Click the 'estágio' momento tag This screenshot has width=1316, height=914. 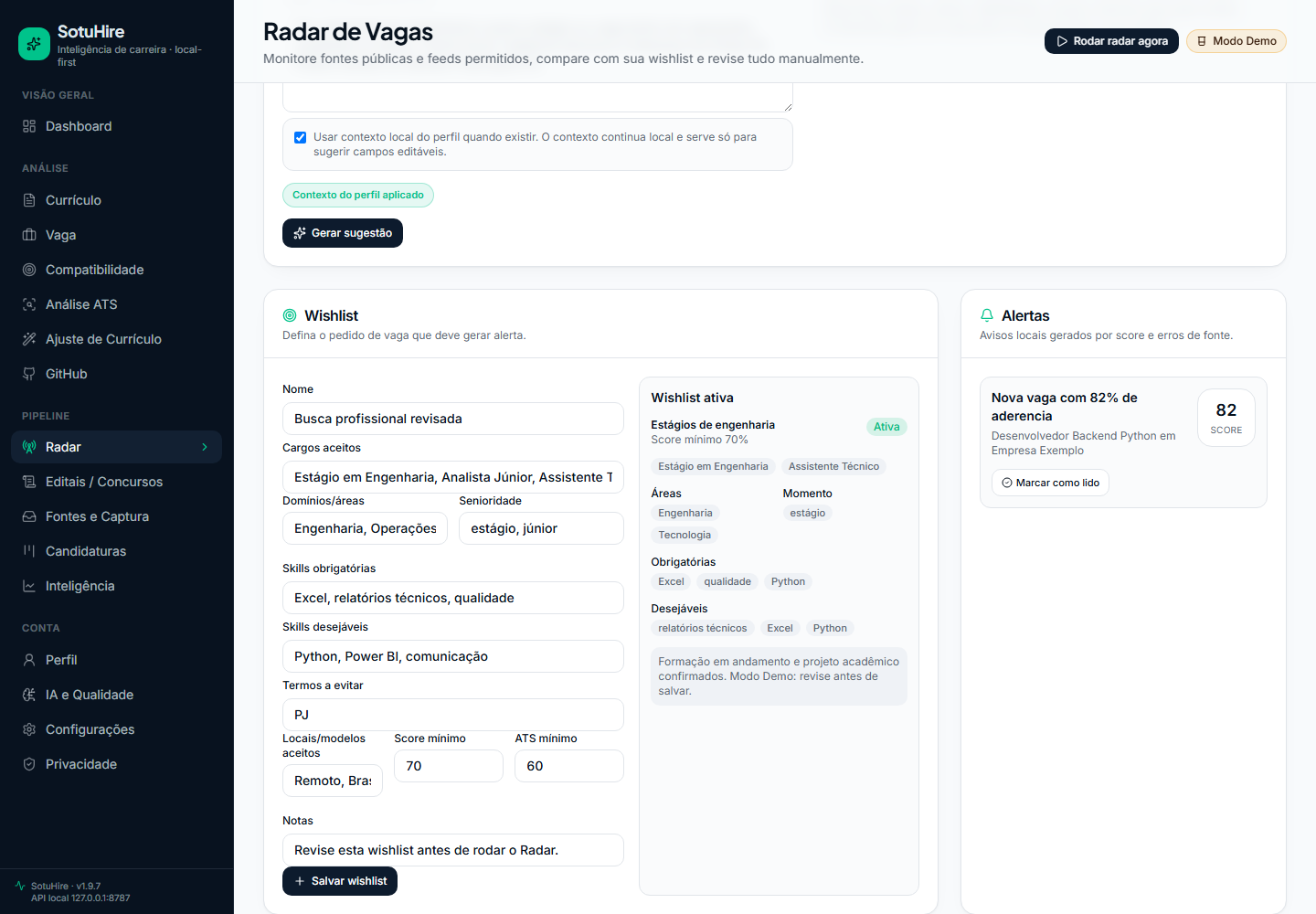808,513
